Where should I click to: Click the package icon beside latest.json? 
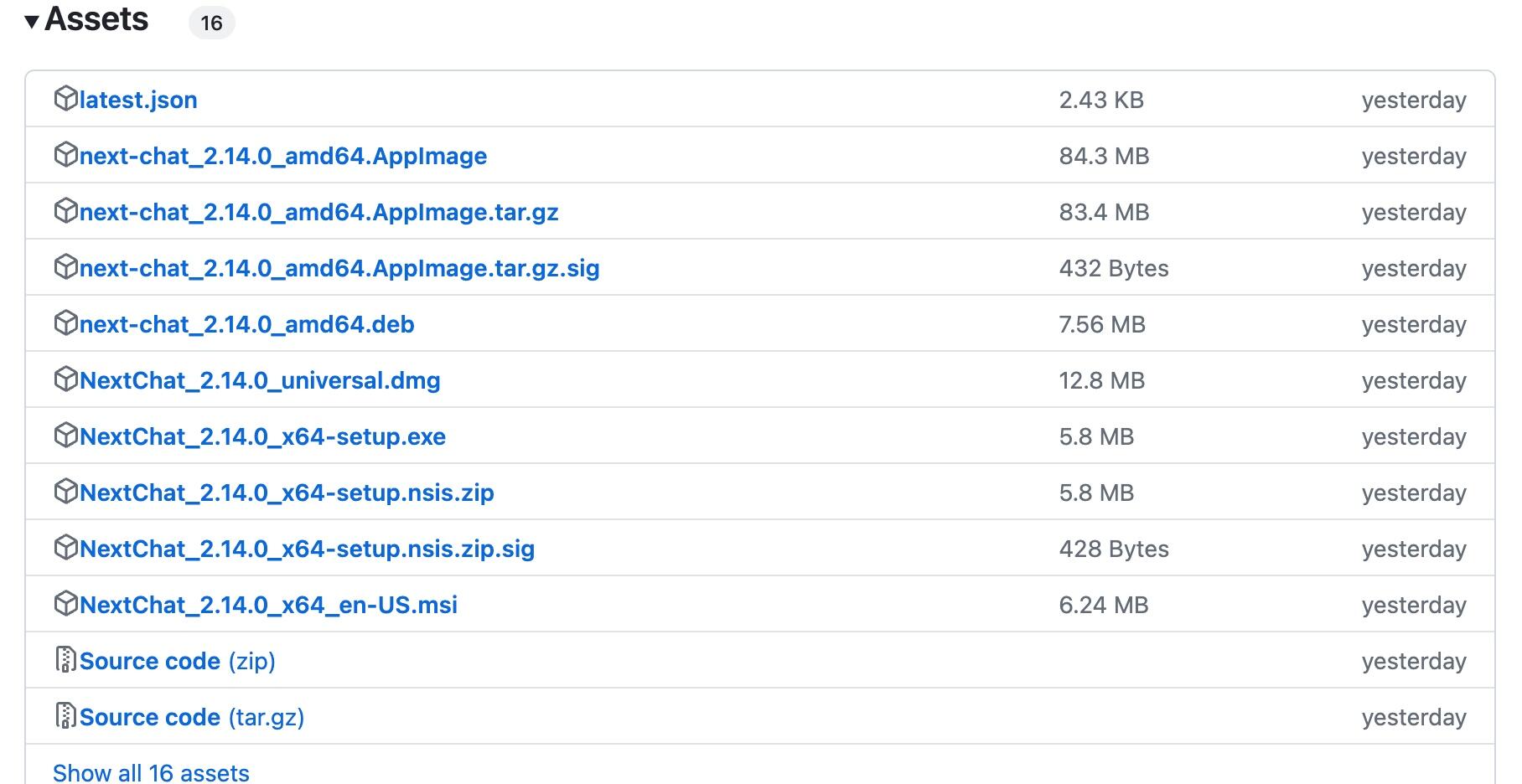[65, 99]
